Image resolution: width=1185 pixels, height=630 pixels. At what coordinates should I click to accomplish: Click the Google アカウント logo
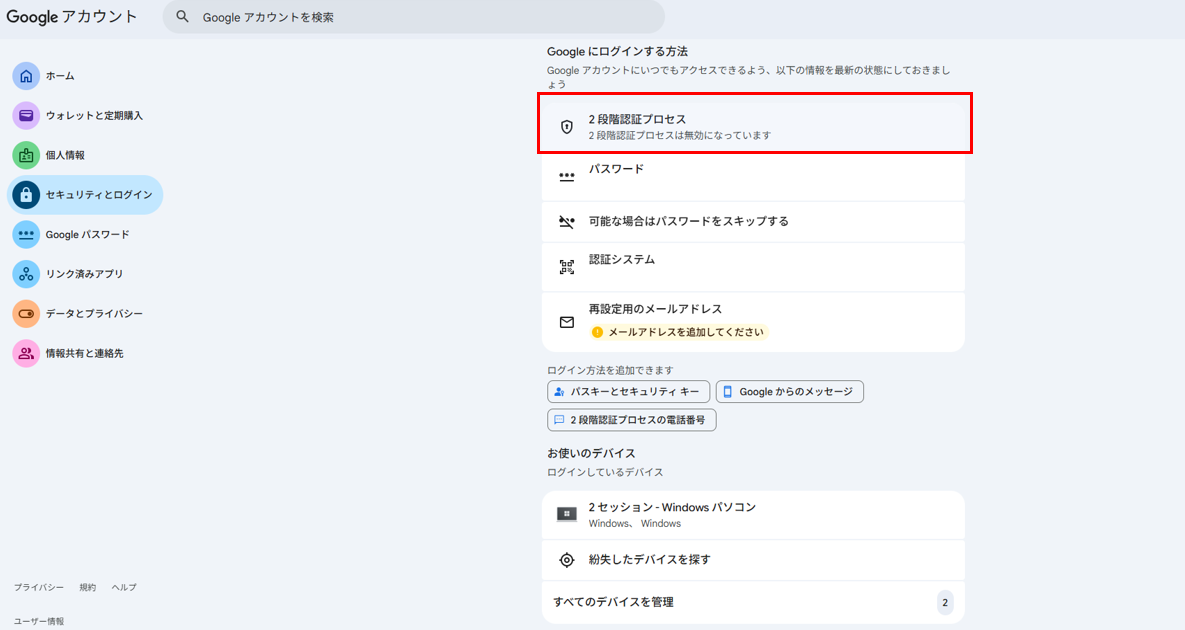[72, 17]
